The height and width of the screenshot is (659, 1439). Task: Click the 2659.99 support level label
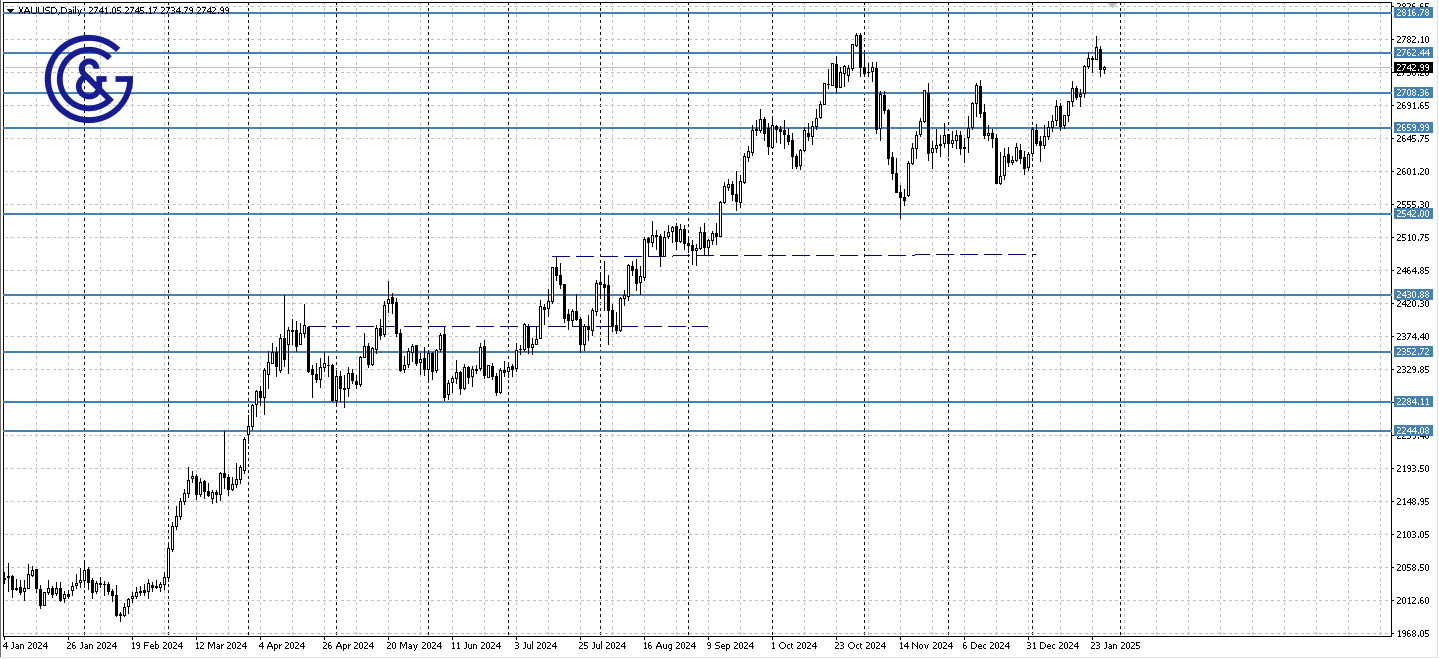click(1415, 127)
